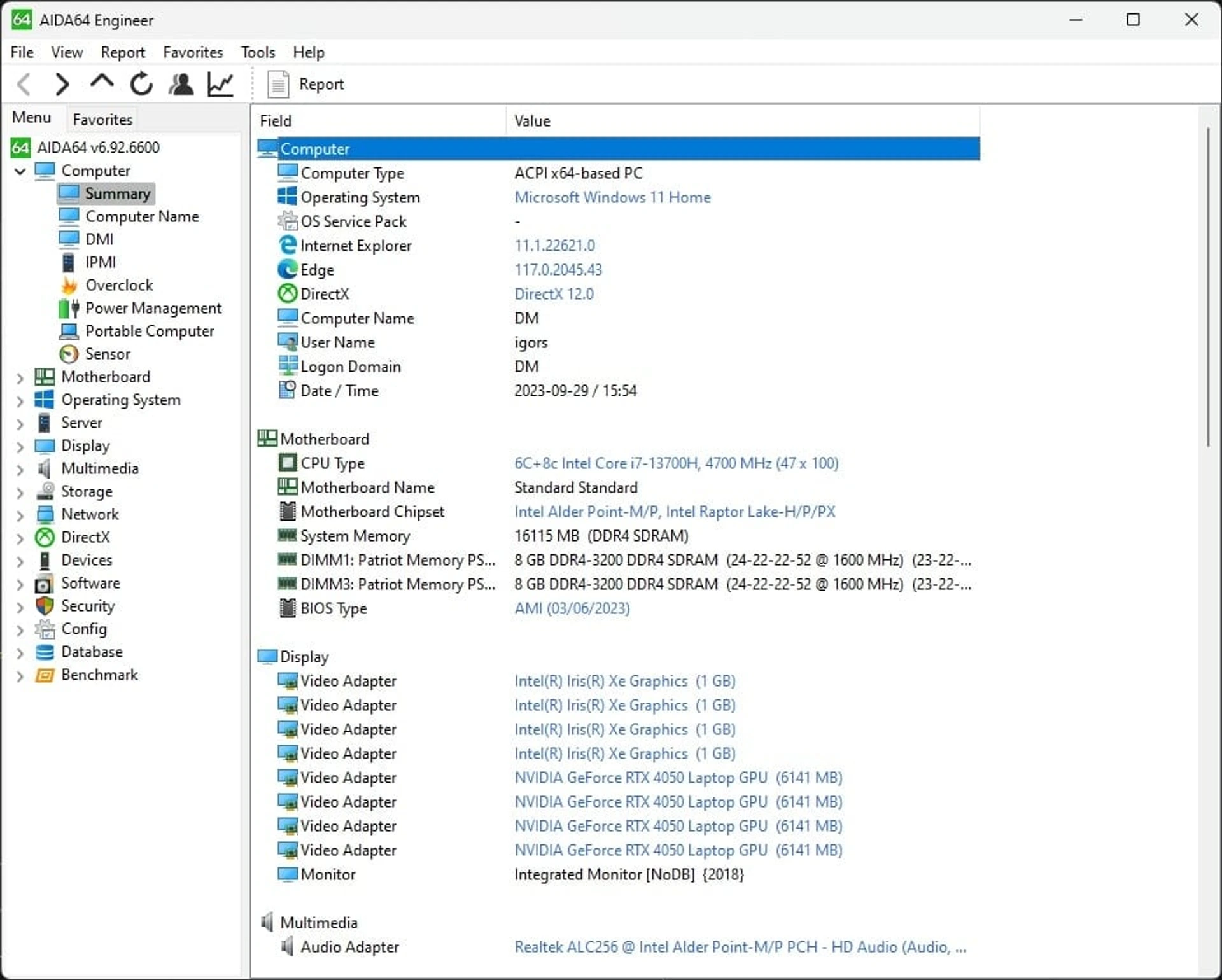Select the highlighted Computer group row

click(x=618, y=149)
